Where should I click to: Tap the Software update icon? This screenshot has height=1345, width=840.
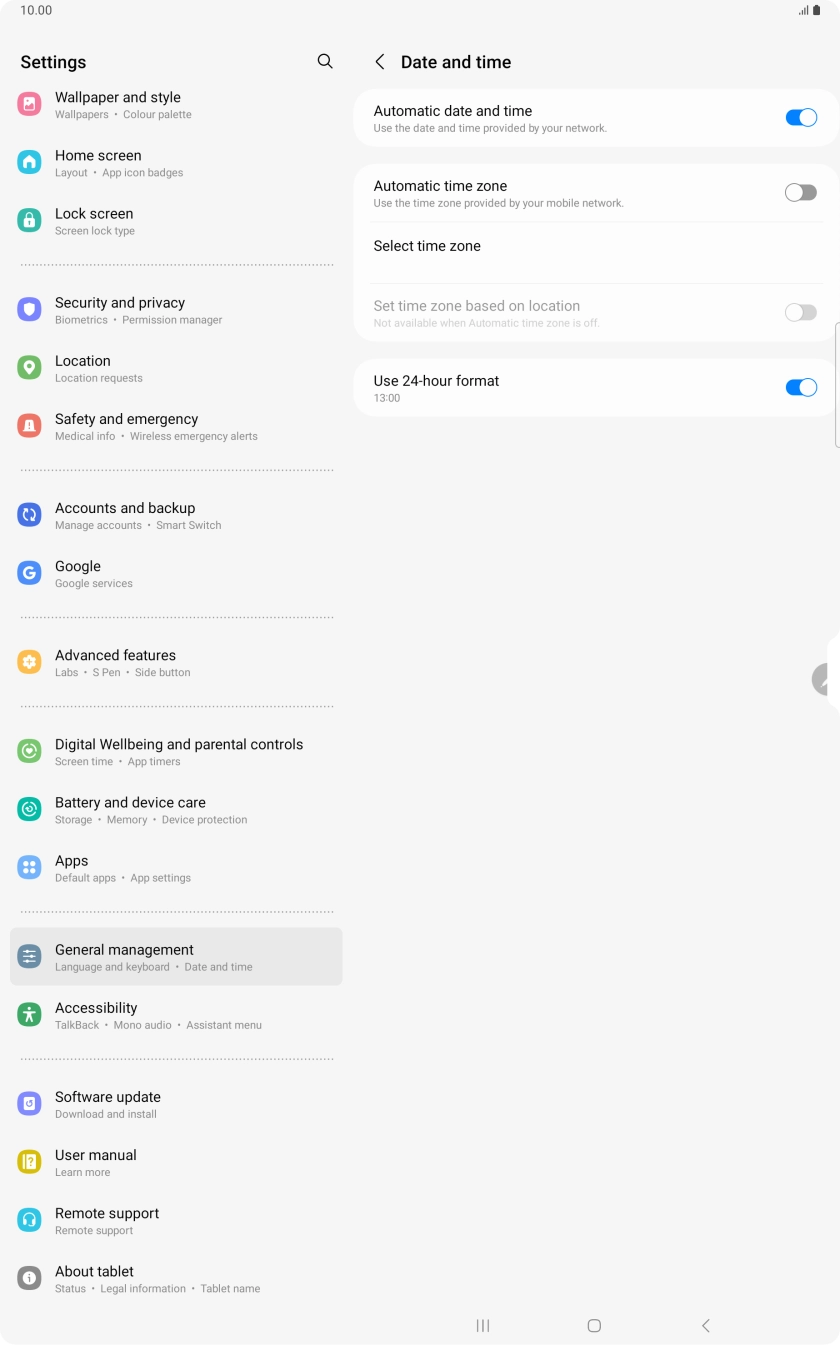[30, 1104]
